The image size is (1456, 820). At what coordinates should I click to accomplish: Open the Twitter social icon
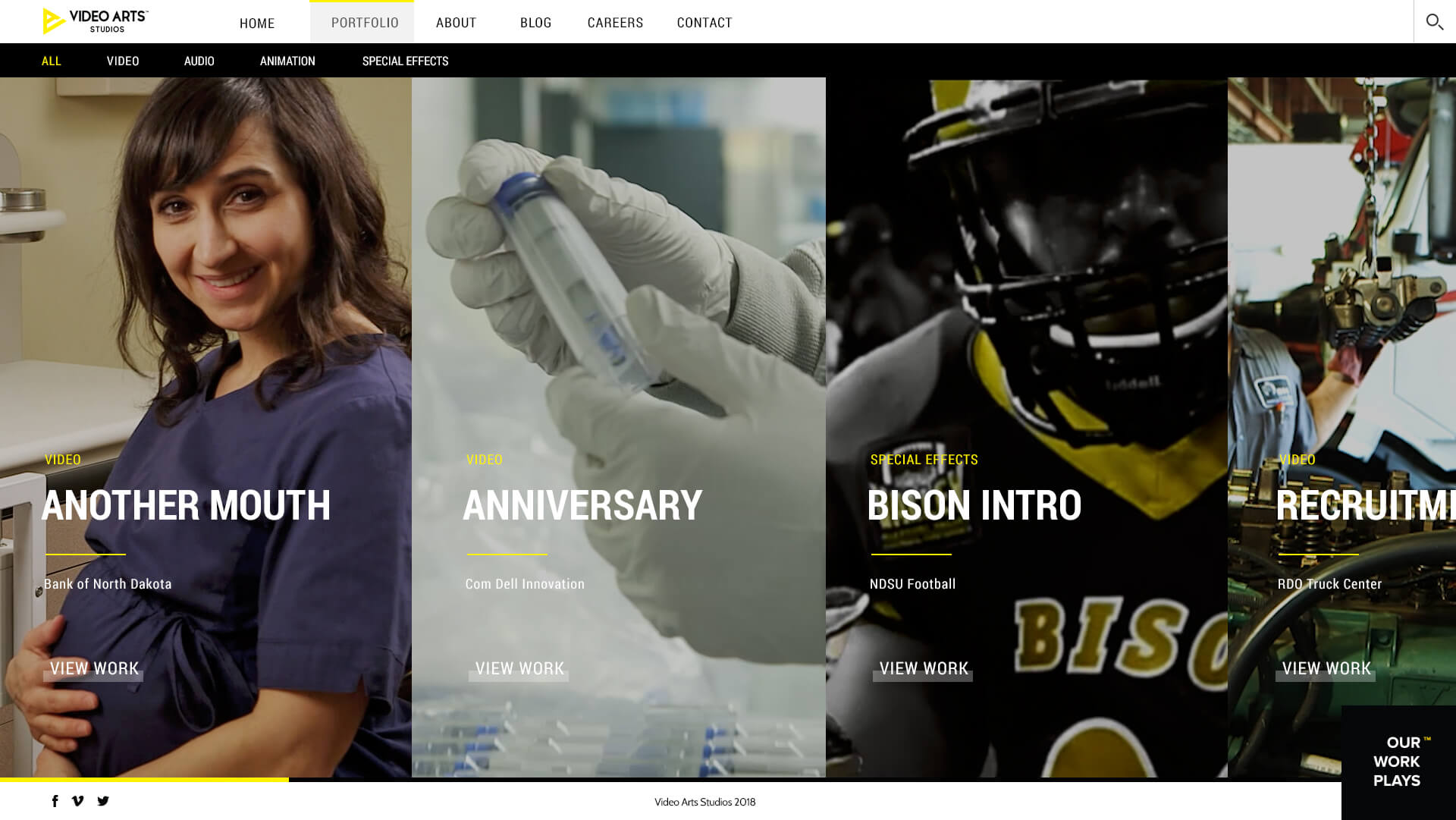point(103,801)
